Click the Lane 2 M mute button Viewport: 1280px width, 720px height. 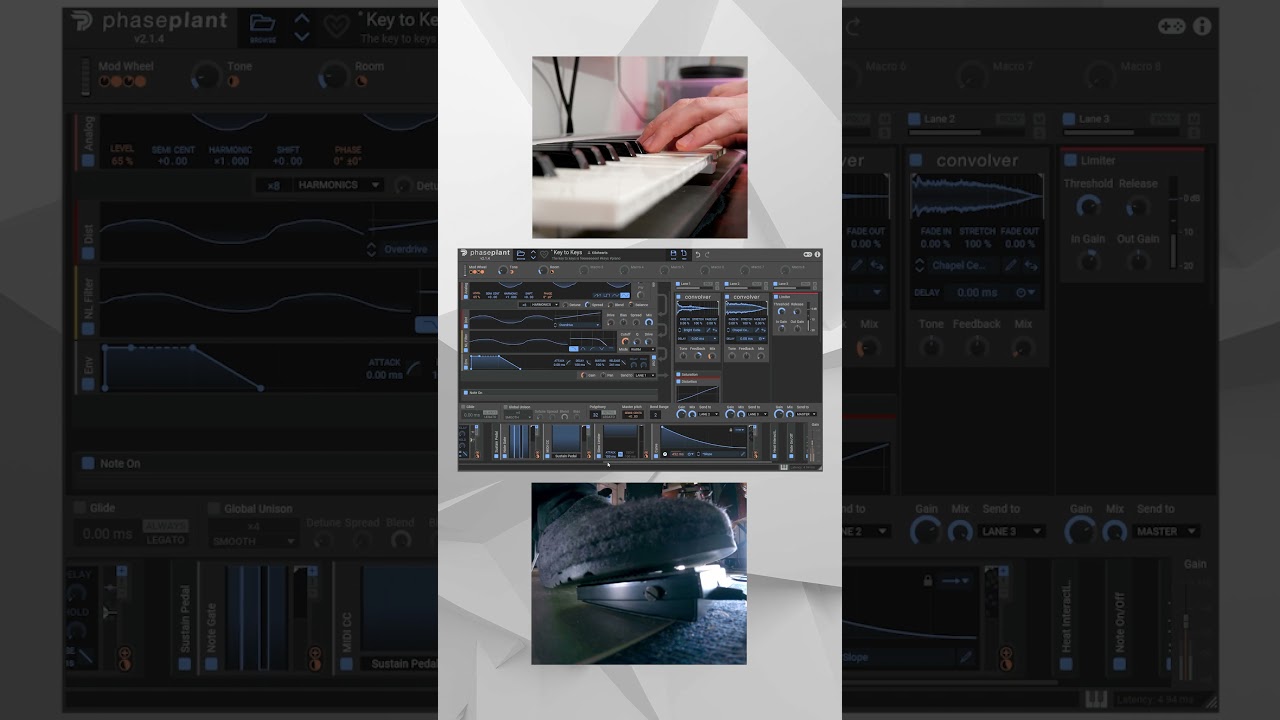pos(1039,119)
